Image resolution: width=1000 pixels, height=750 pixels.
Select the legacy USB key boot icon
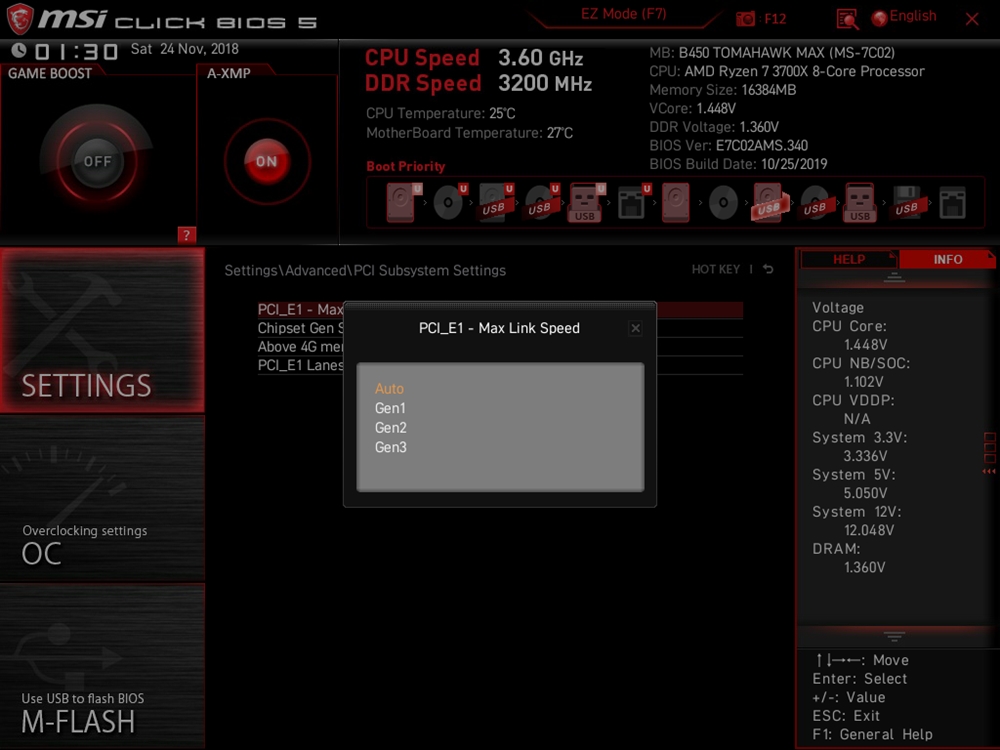click(x=860, y=202)
